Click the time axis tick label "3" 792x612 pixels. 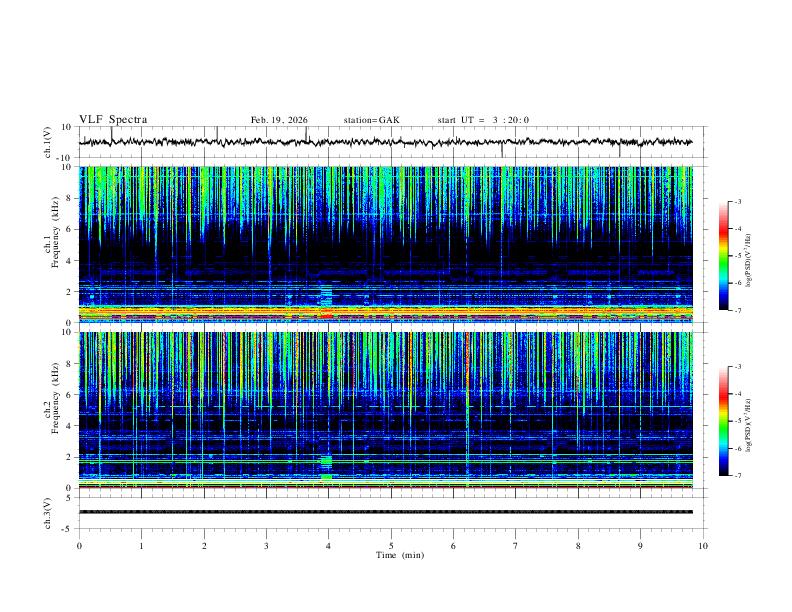pyautogui.click(x=266, y=546)
